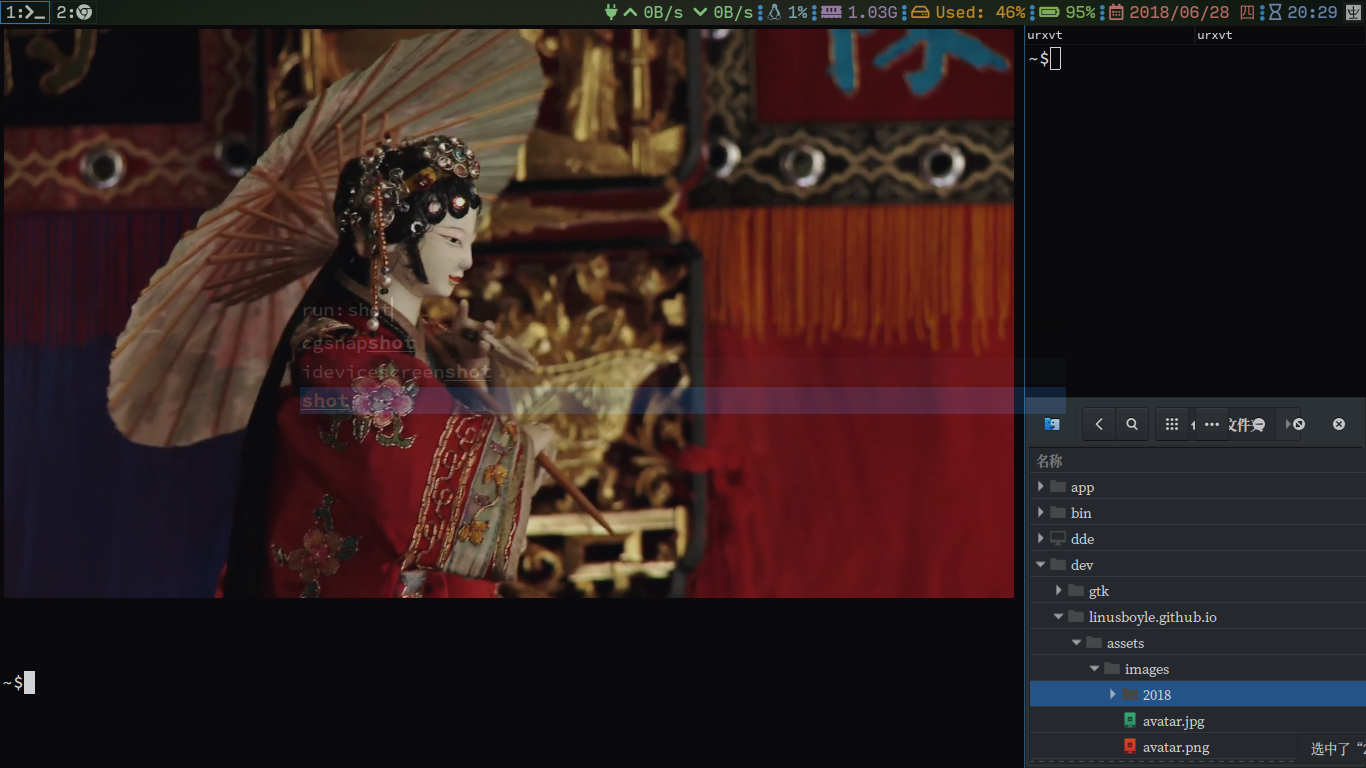Click the back arrow in the file manager
The image size is (1366, 768).
tap(1099, 424)
